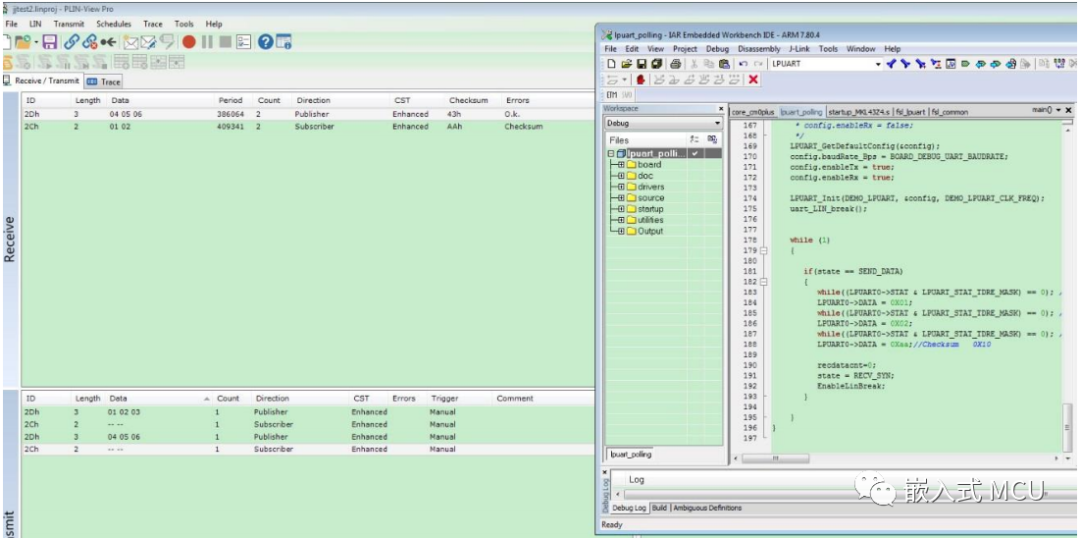This screenshot has height=538, width=1080.
Task: Open the Debug configuration dropdown in Workspace
Action: point(717,123)
